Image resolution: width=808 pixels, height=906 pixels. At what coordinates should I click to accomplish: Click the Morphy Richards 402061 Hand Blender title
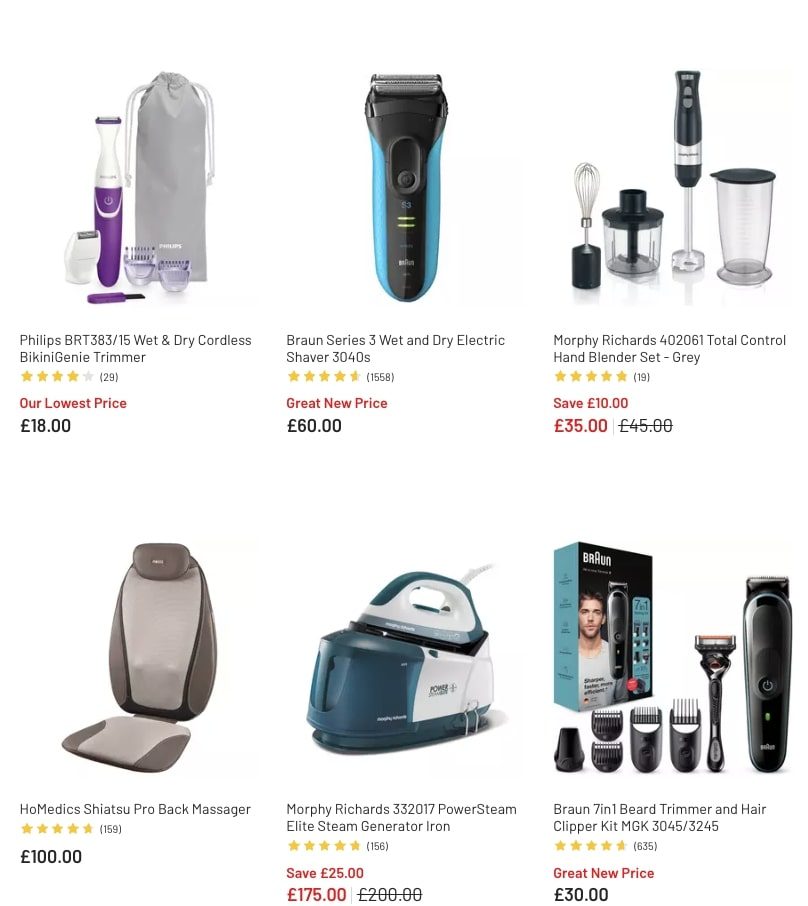[x=669, y=348]
